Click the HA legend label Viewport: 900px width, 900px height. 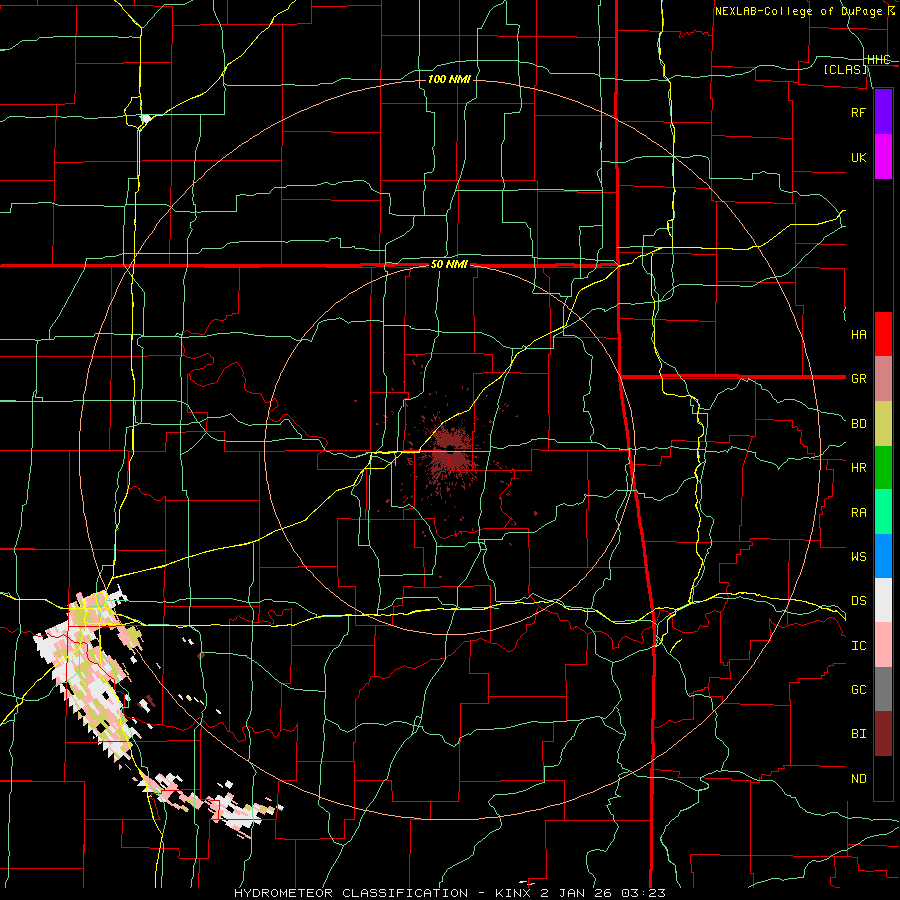click(x=859, y=335)
